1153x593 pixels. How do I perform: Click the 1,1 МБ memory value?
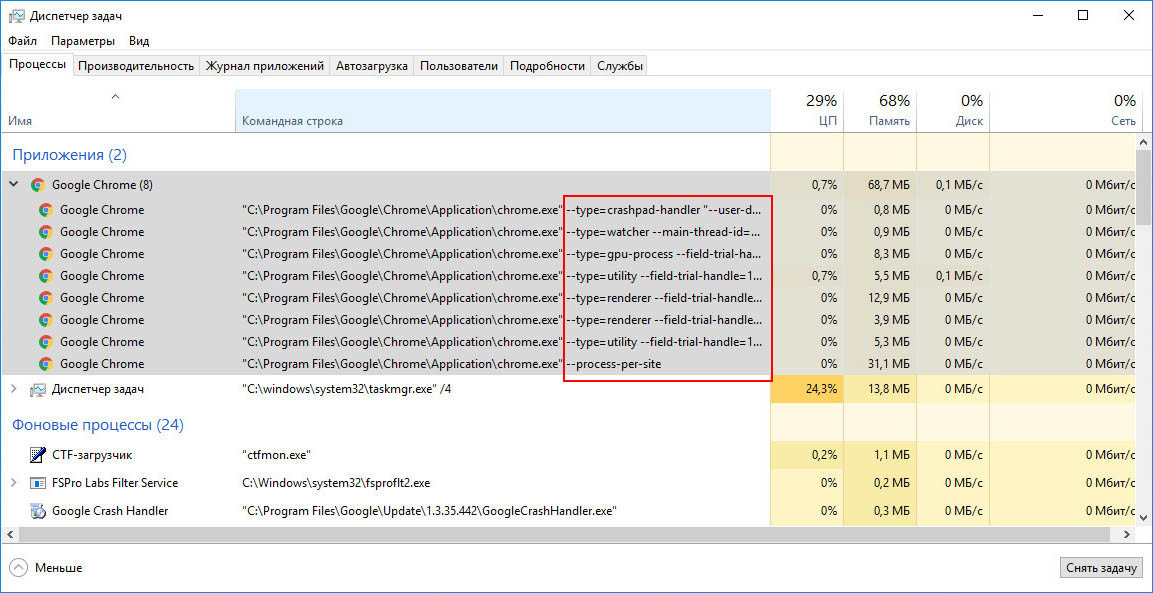[x=893, y=455]
